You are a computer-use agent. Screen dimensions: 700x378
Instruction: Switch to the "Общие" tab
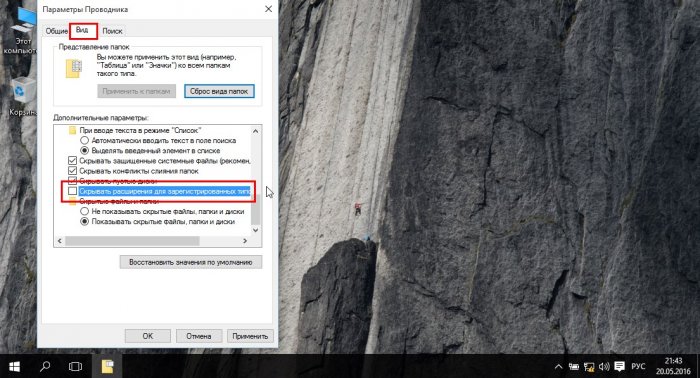tap(56, 31)
